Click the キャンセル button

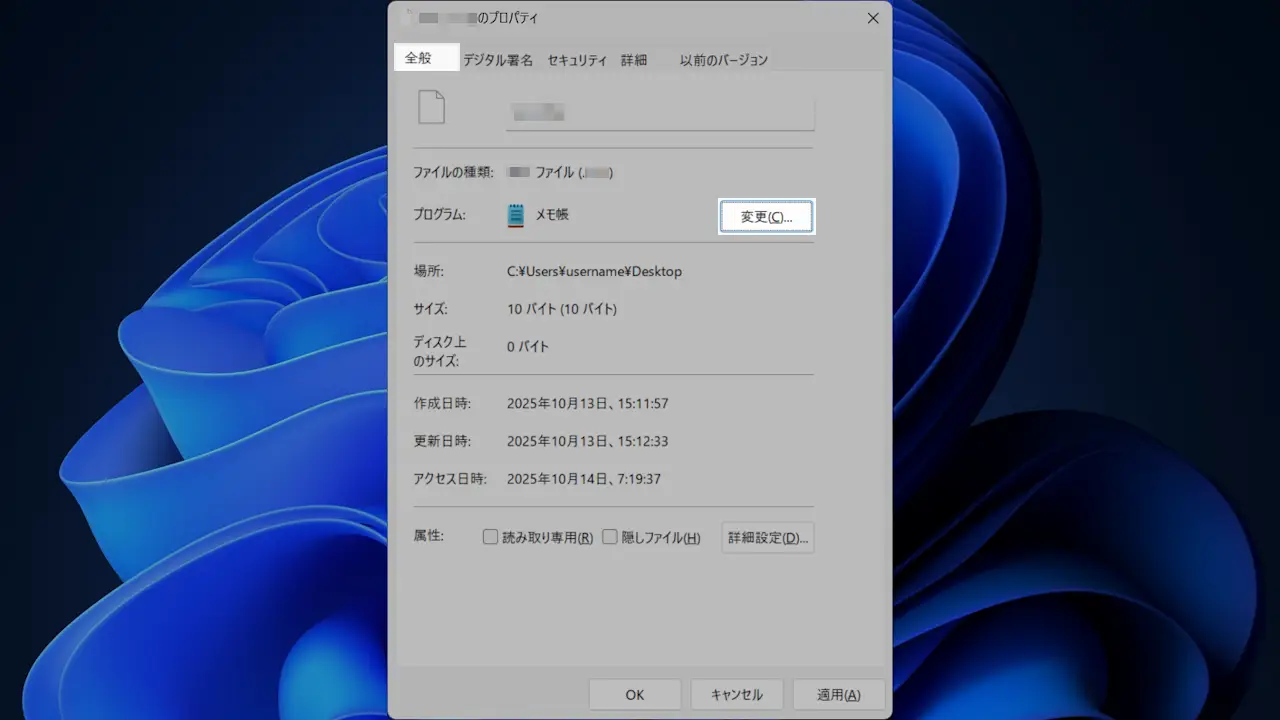click(x=737, y=695)
